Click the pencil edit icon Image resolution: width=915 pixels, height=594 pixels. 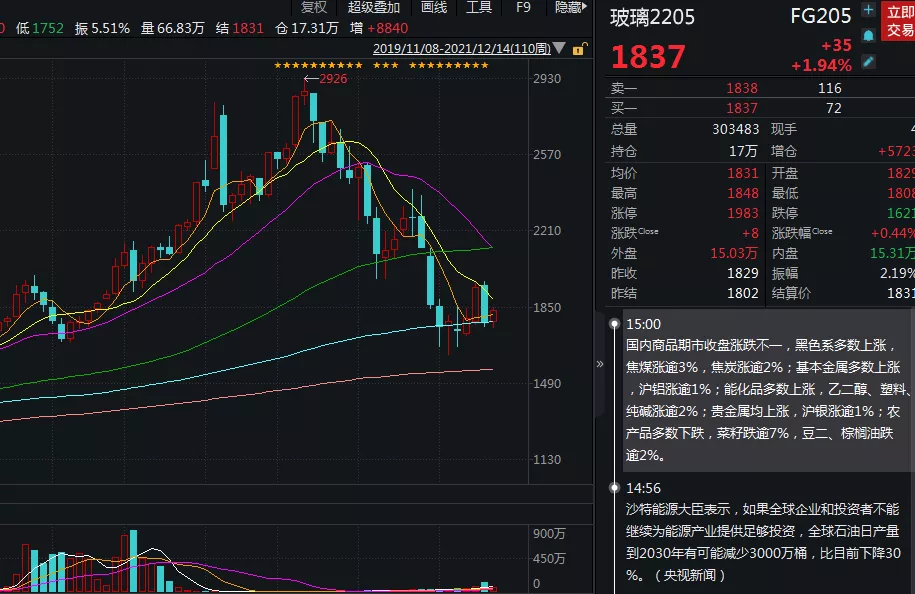point(868,62)
